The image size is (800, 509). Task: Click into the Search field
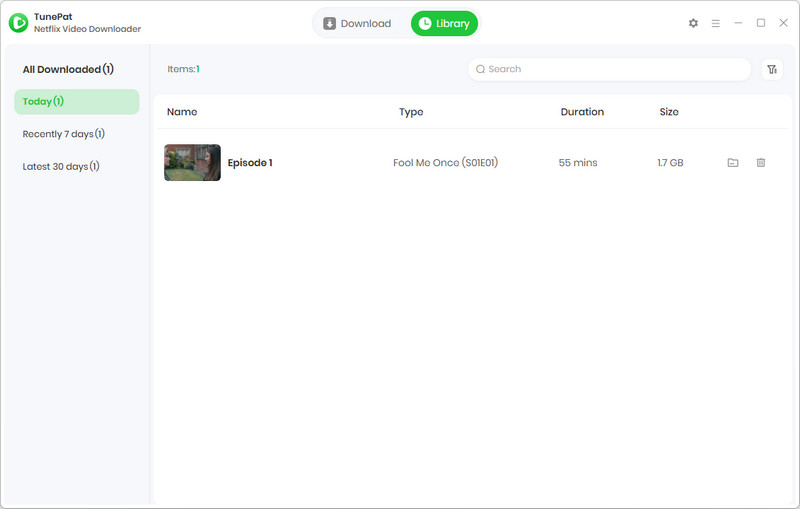pyautogui.click(x=609, y=69)
